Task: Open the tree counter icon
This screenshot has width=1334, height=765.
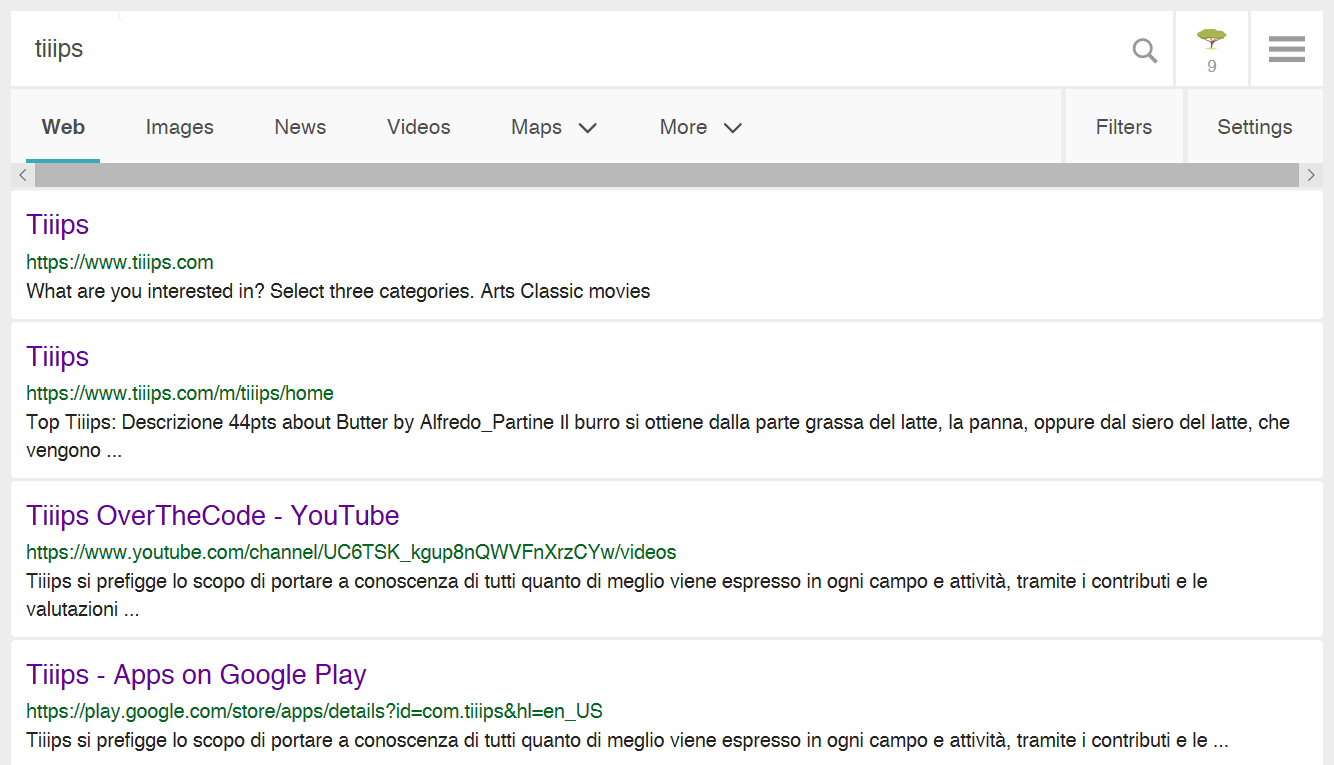Action: (x=1211, y=50)
